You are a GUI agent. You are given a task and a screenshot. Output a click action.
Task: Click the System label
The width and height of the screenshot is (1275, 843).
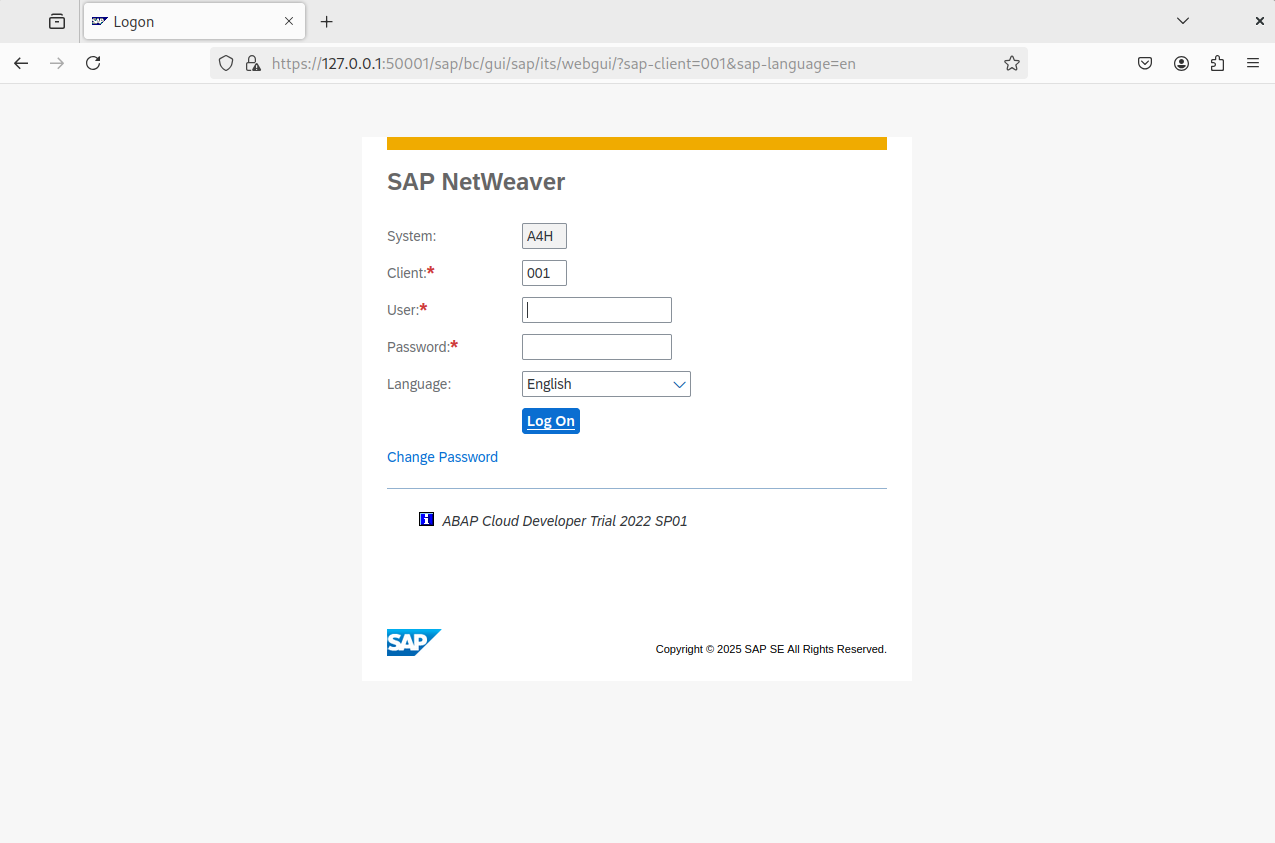coord(411,236)
